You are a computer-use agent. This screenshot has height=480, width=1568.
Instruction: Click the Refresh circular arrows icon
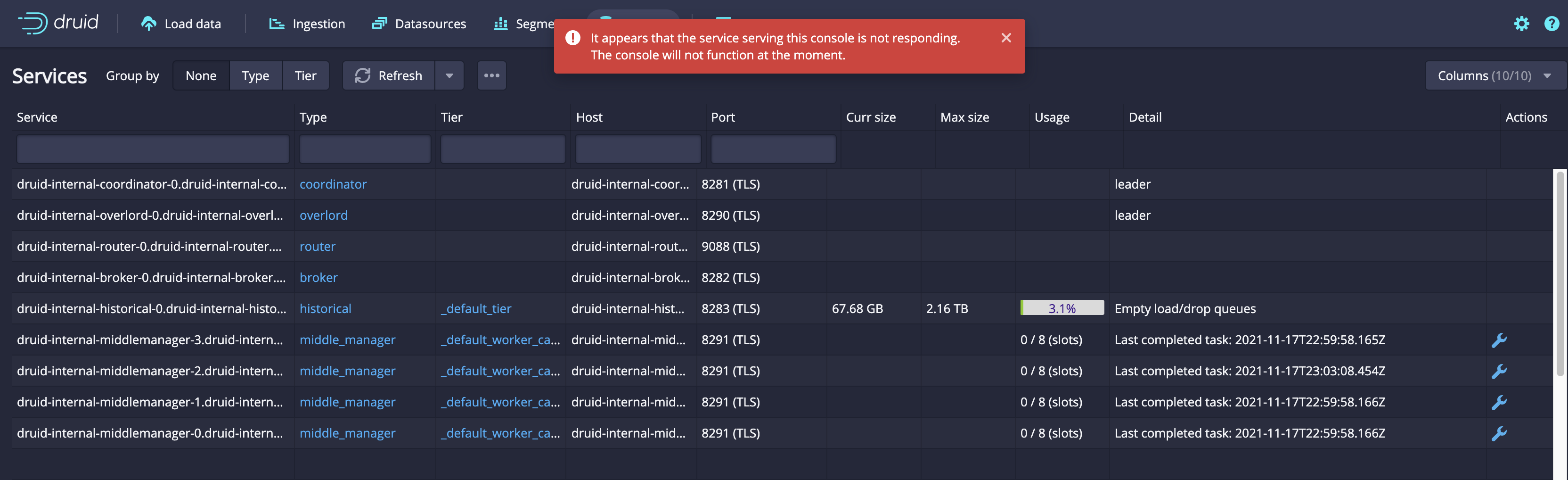[363, 75]
